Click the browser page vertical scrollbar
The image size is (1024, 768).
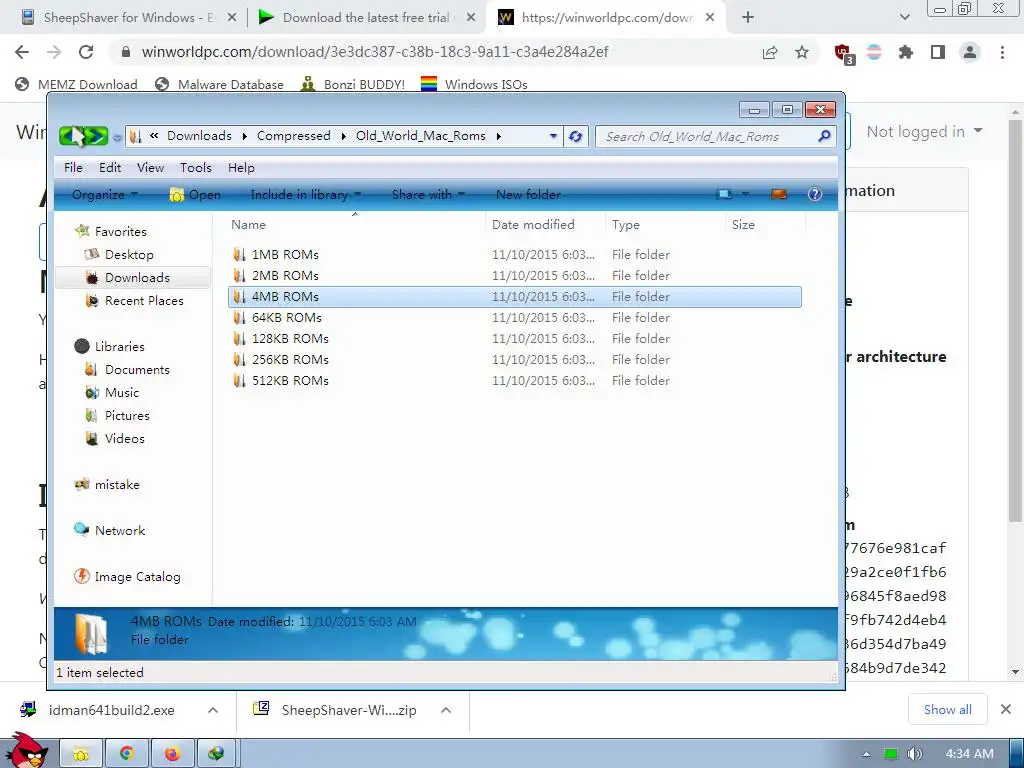[x=1015, y=320]
